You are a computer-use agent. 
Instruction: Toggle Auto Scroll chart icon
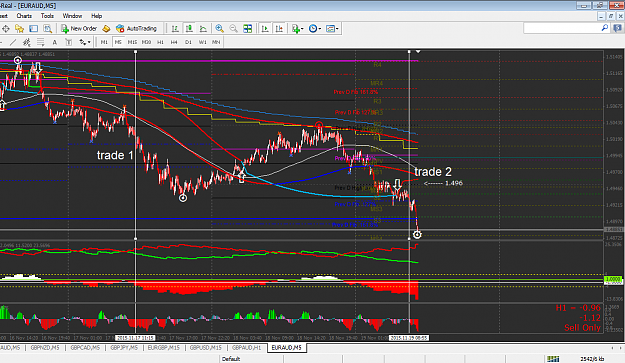point(265,29)
